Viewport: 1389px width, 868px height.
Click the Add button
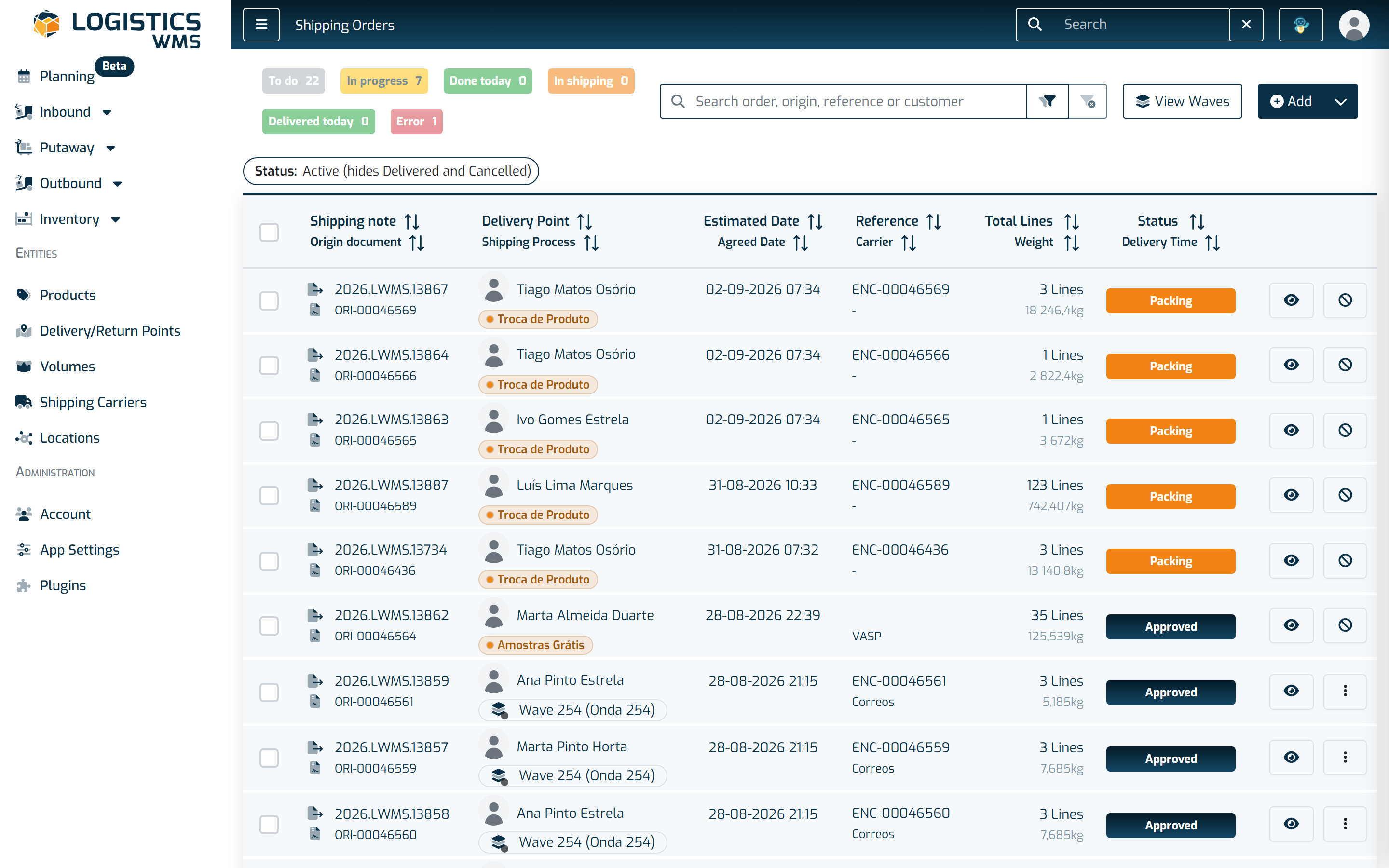click(x=1292, y=102)
